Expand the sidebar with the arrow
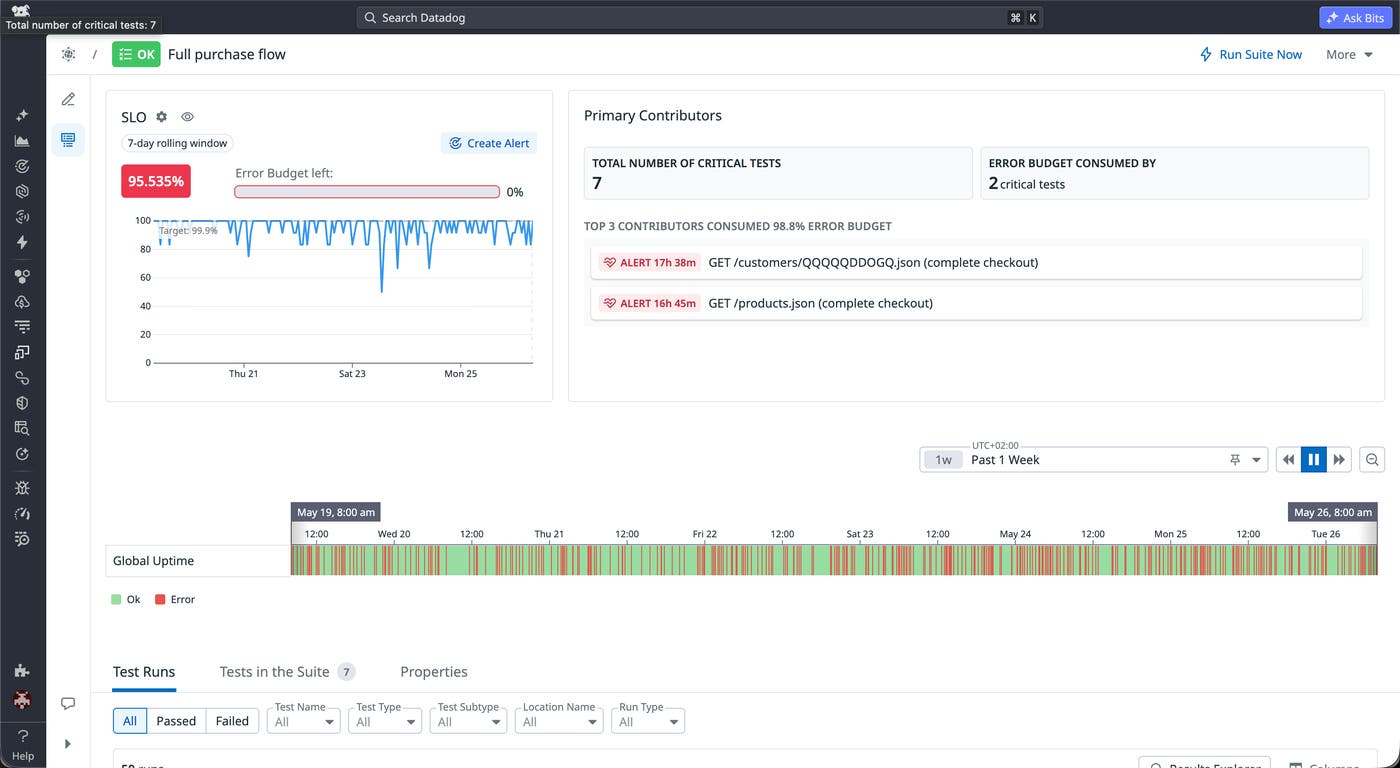This screenshot has width=1400, height=768. (68, 744)
